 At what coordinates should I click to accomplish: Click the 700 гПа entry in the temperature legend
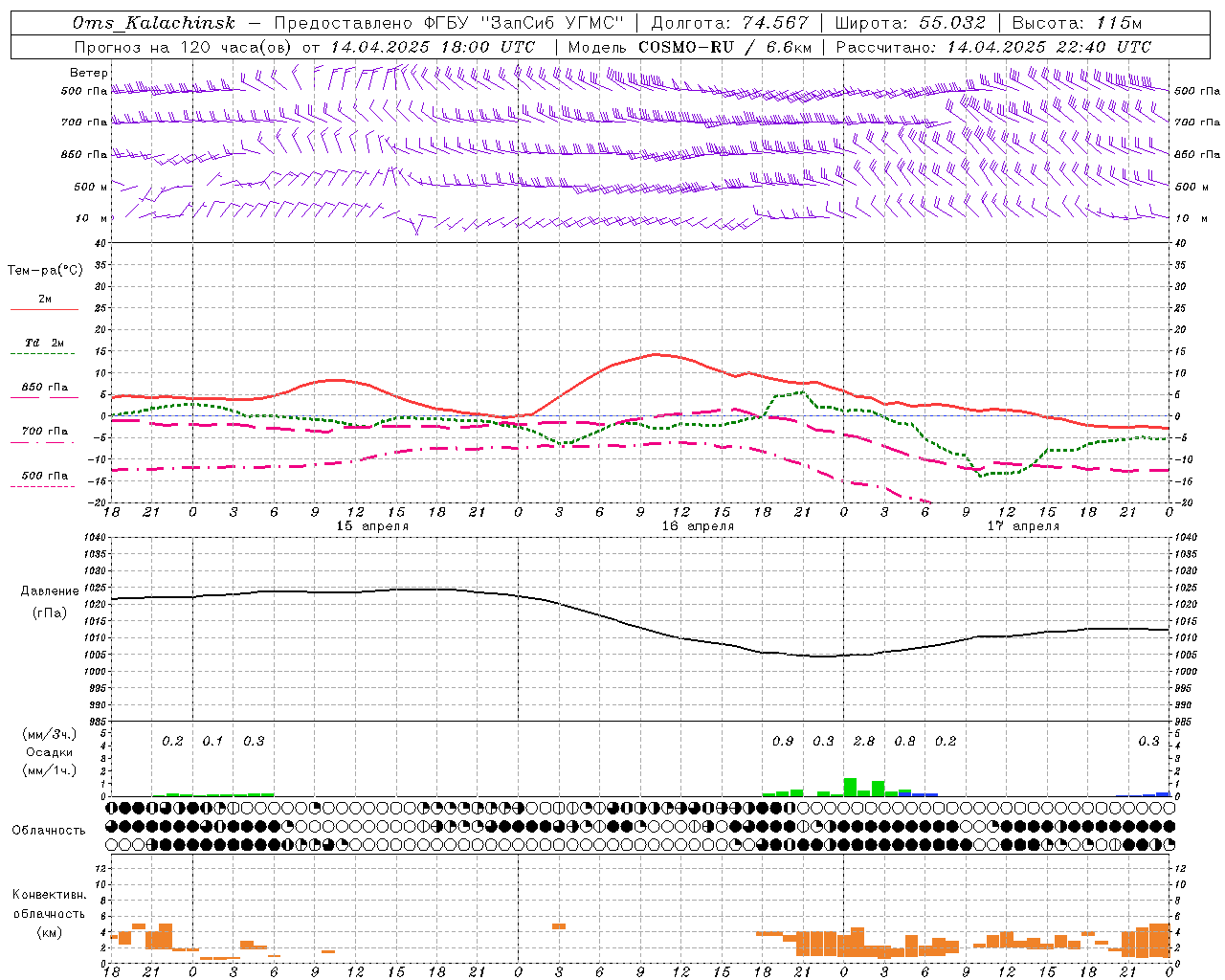pos(45,432)
